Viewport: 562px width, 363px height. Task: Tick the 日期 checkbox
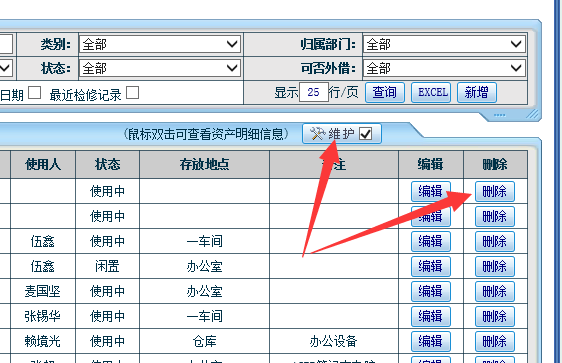tap(34, 93)
